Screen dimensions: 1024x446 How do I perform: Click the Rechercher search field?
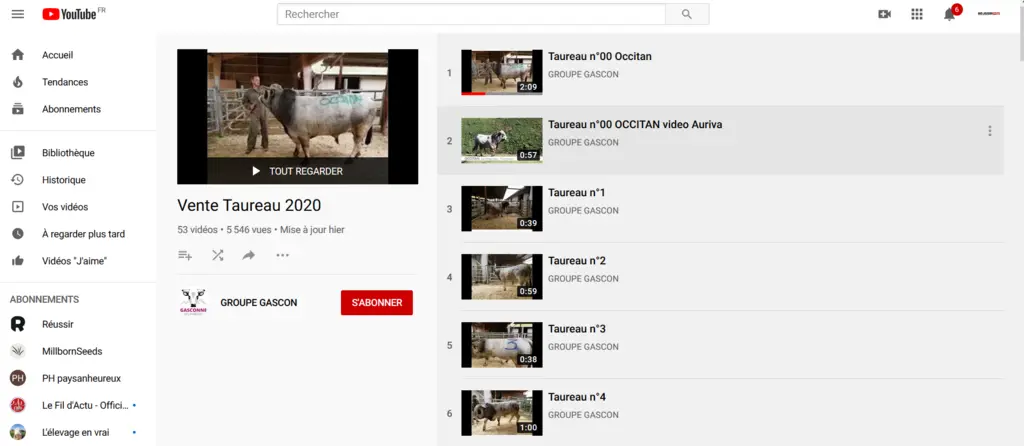click(x=471, y=14)
